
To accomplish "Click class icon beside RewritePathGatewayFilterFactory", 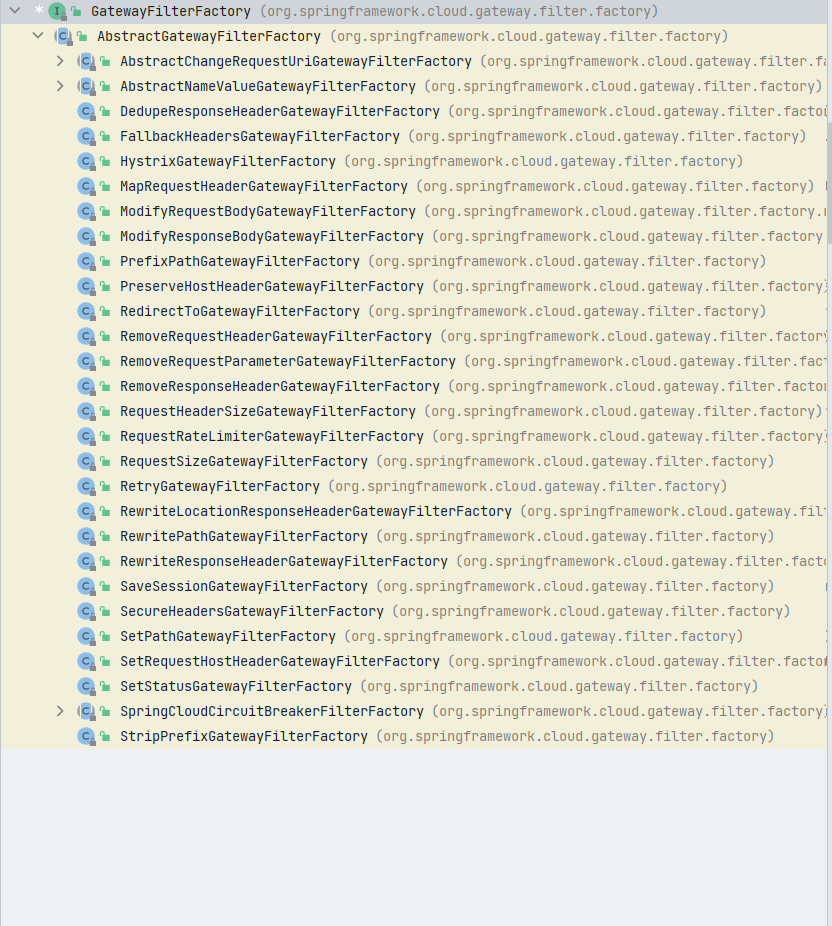I will (x=87, y=536).
